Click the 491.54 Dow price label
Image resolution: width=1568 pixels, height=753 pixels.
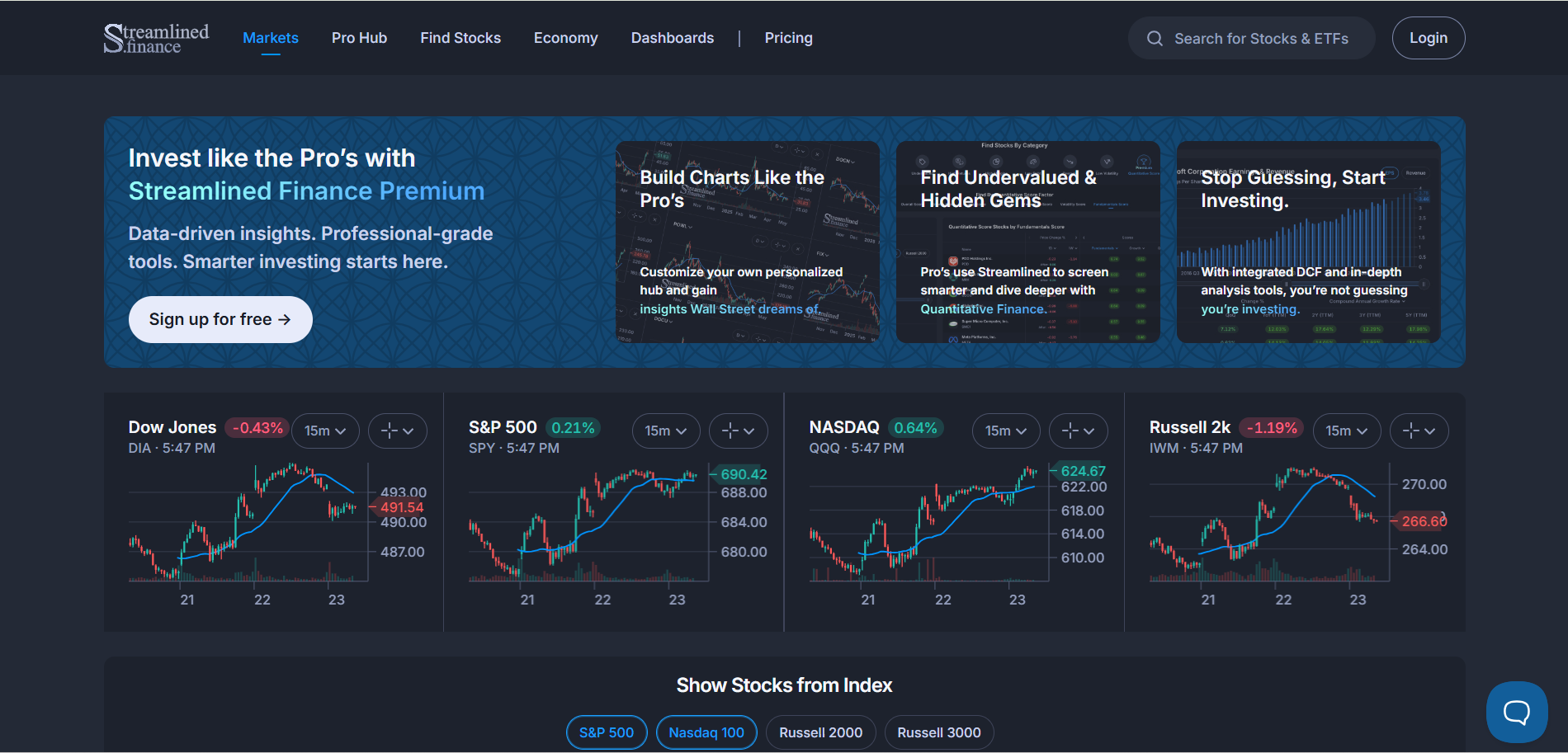(401, 507)
